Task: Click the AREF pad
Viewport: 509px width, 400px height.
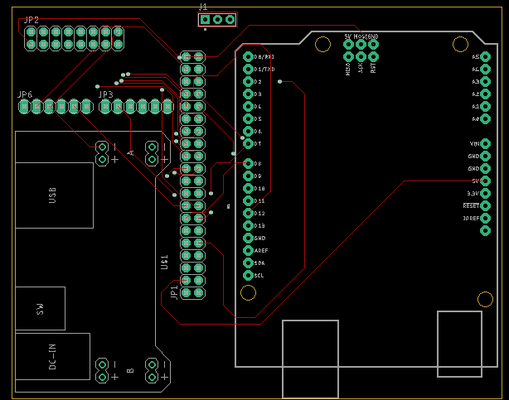Action: tap(248, 250)
